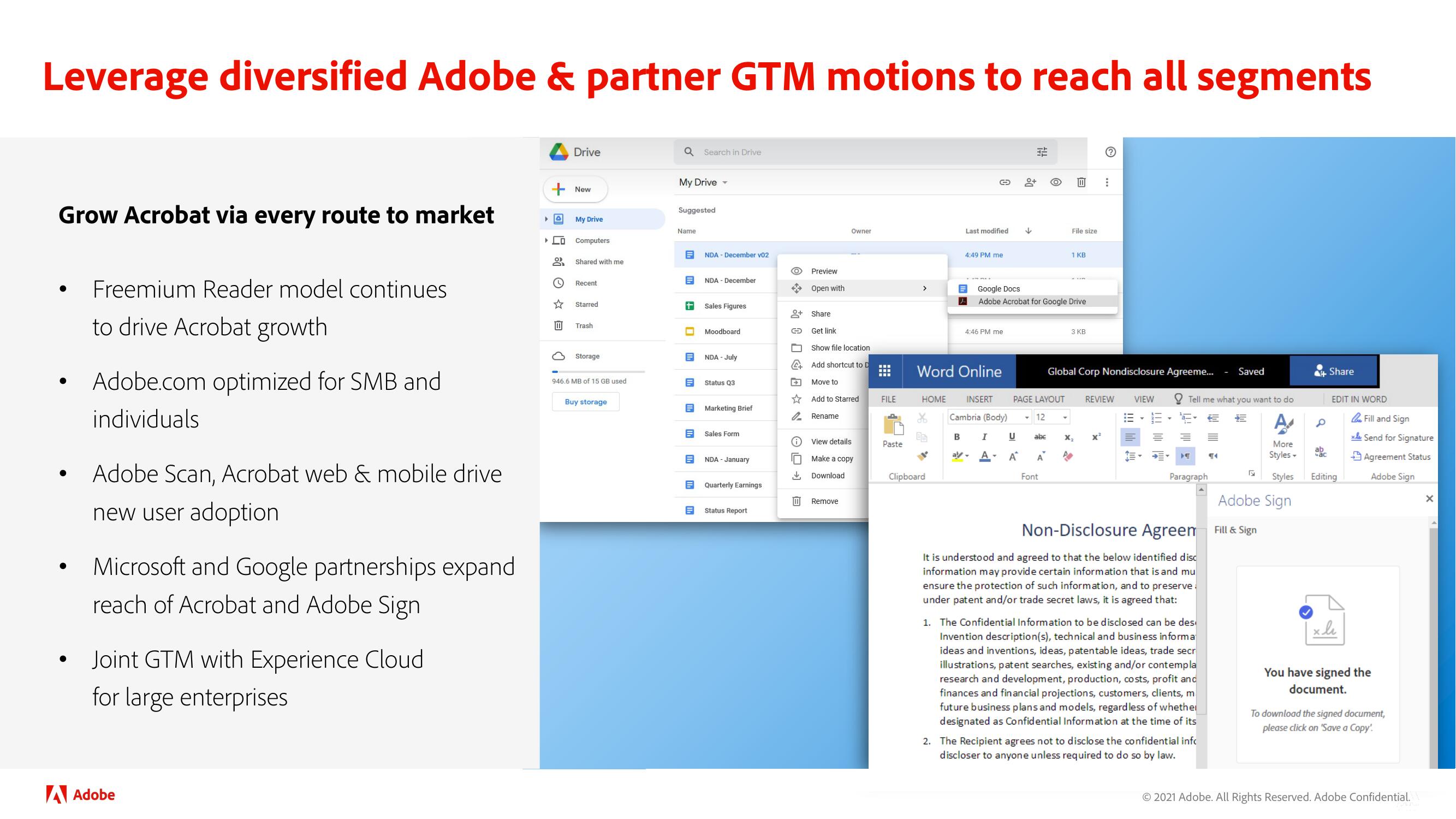The height and width of the screenshot is (819, 1456).
Task: Click Tell me what you want to do box
Action: tap(1240, 399)
